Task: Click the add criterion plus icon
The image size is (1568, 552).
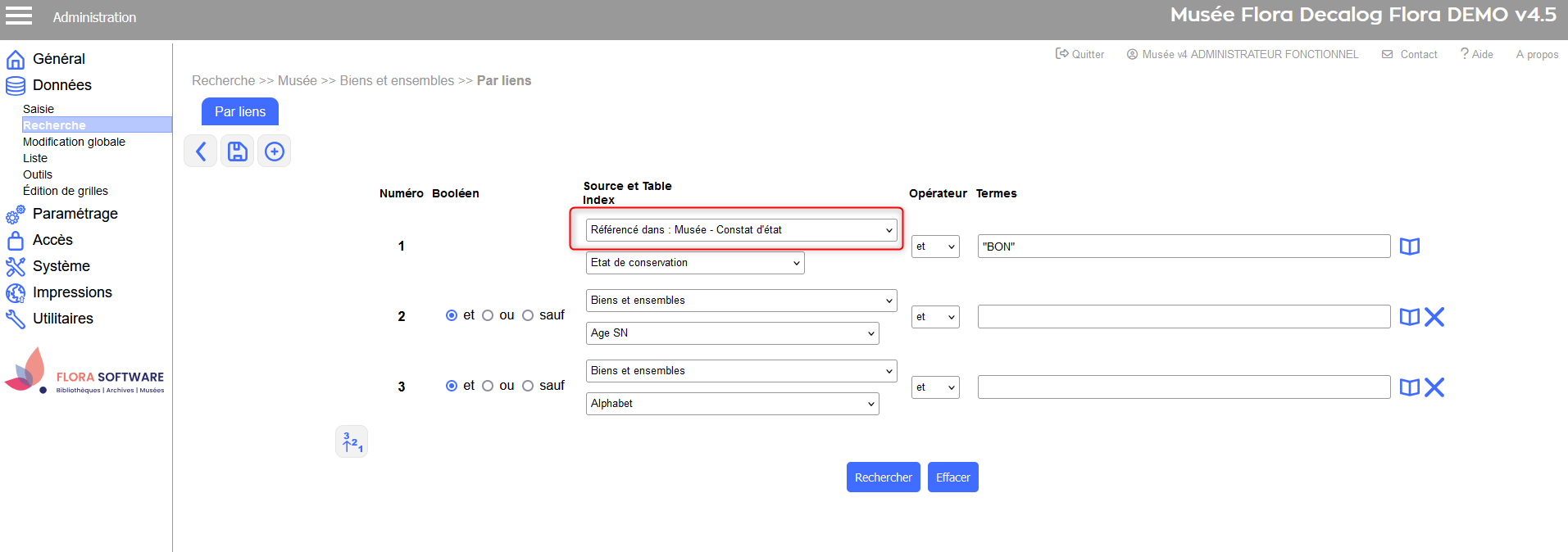Action: tap(275, 152)
